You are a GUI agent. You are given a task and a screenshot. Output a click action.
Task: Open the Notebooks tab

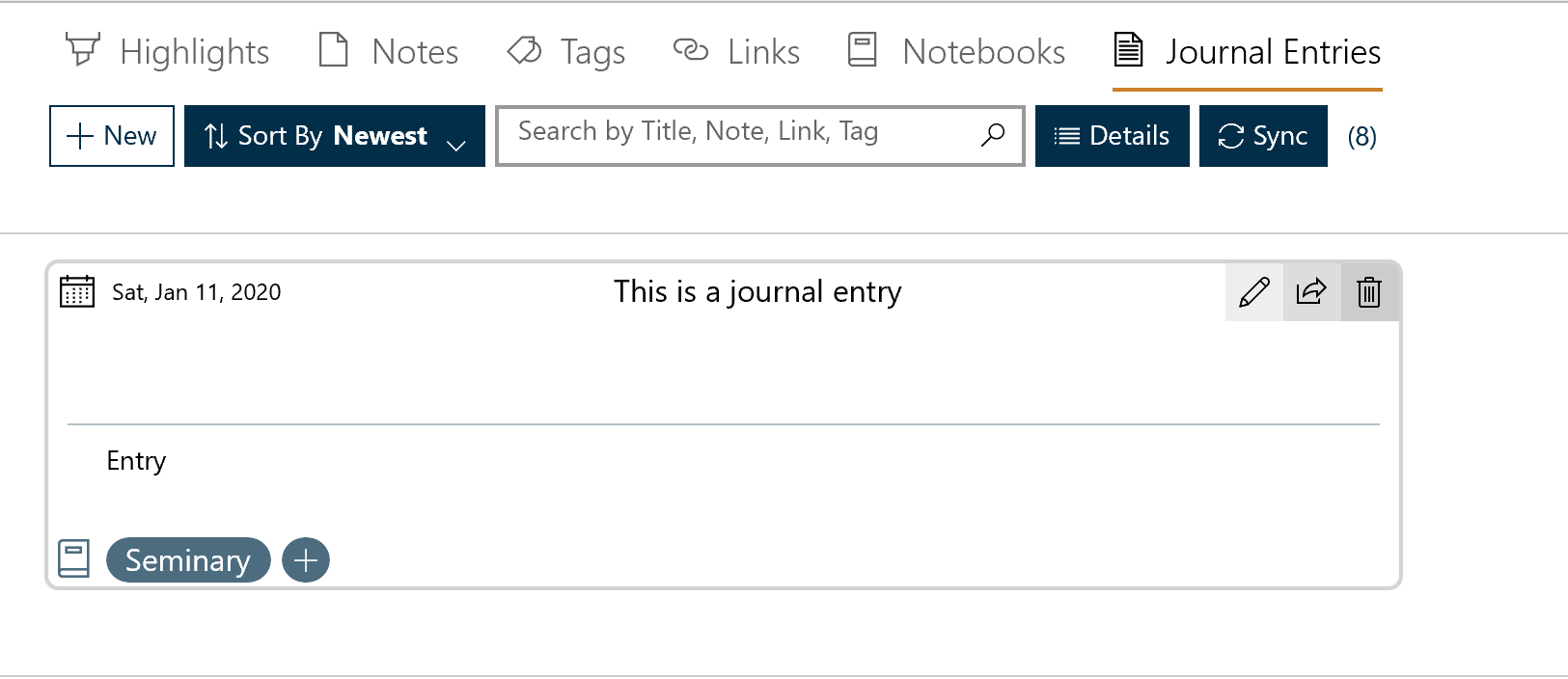click(x=982, y=51)
